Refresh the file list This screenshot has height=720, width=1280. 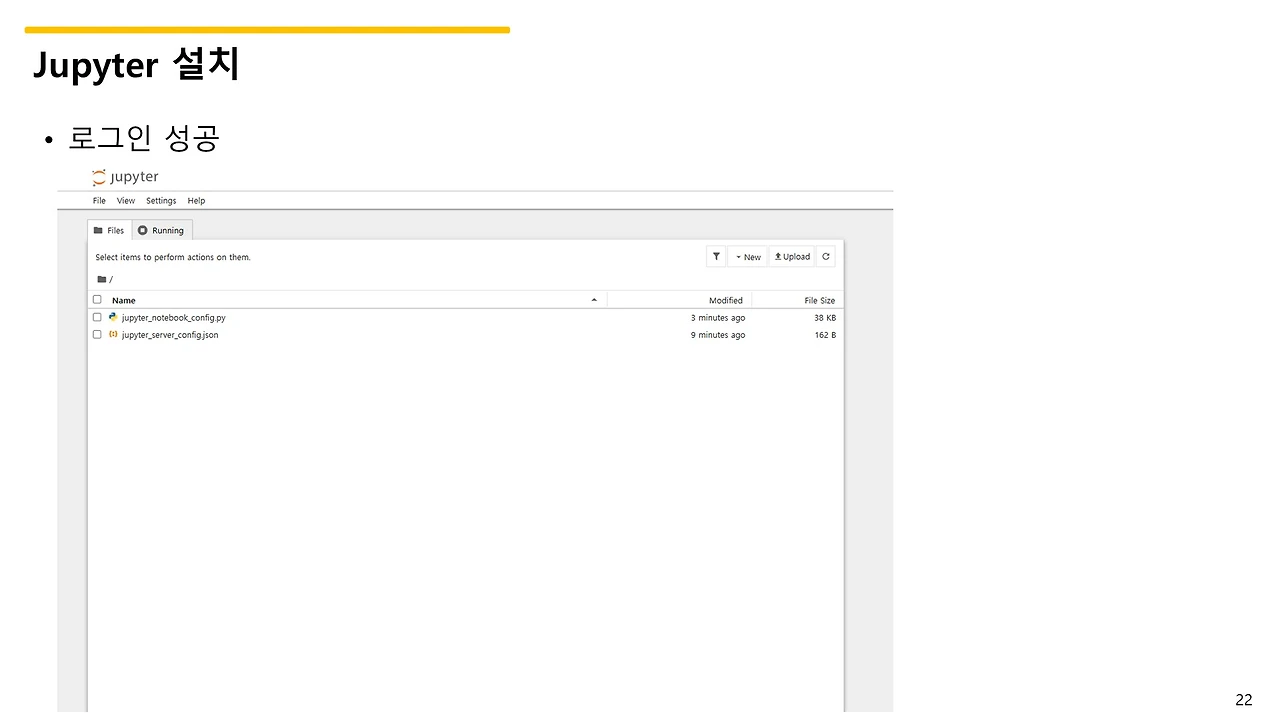click(x=826, y=257)
